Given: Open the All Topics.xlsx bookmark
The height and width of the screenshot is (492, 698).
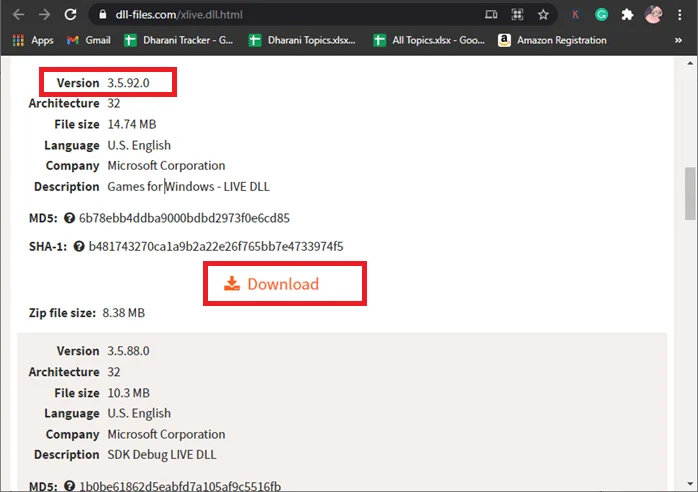Looking at the screenshot, I should coord(429,41).
